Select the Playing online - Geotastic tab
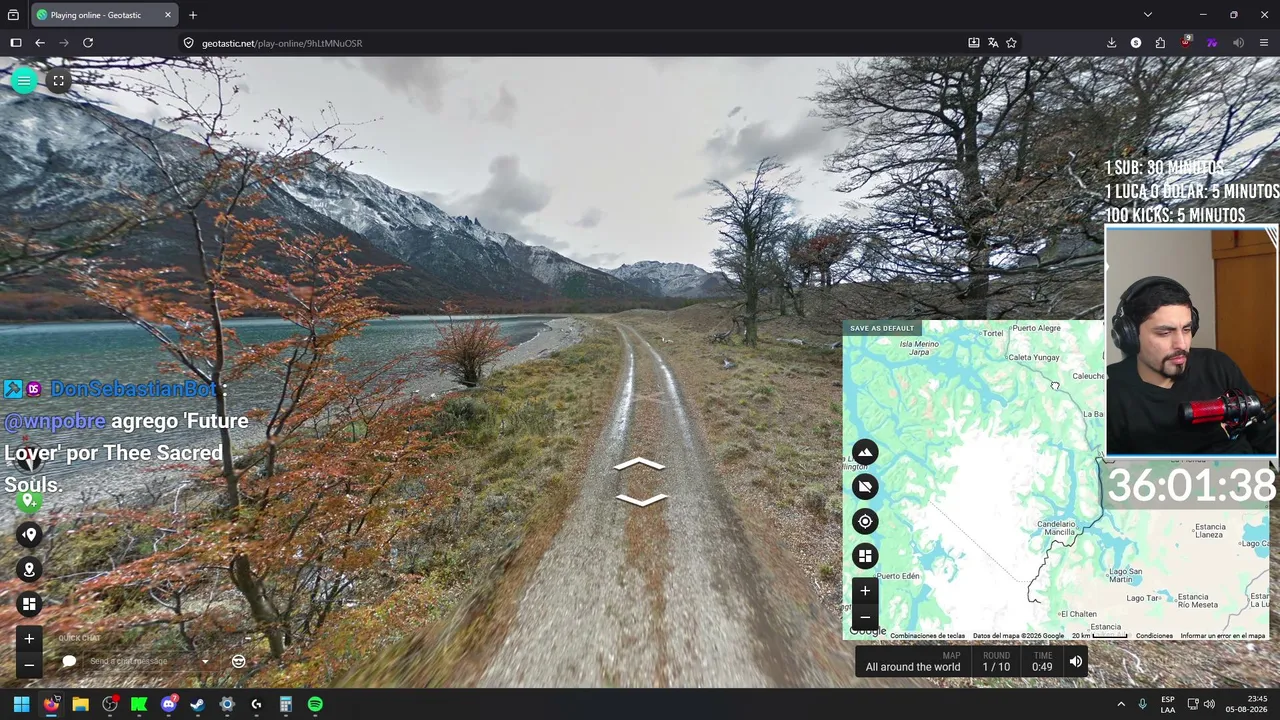 [105, 15]
